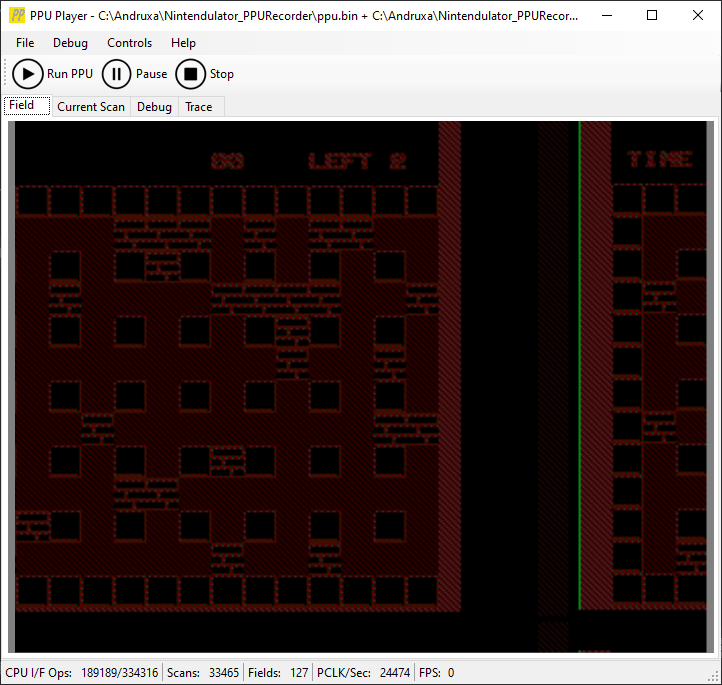Switch to the Trace tab
The height and width of the screenshot is (685, 722).
[x=199, y=107]
